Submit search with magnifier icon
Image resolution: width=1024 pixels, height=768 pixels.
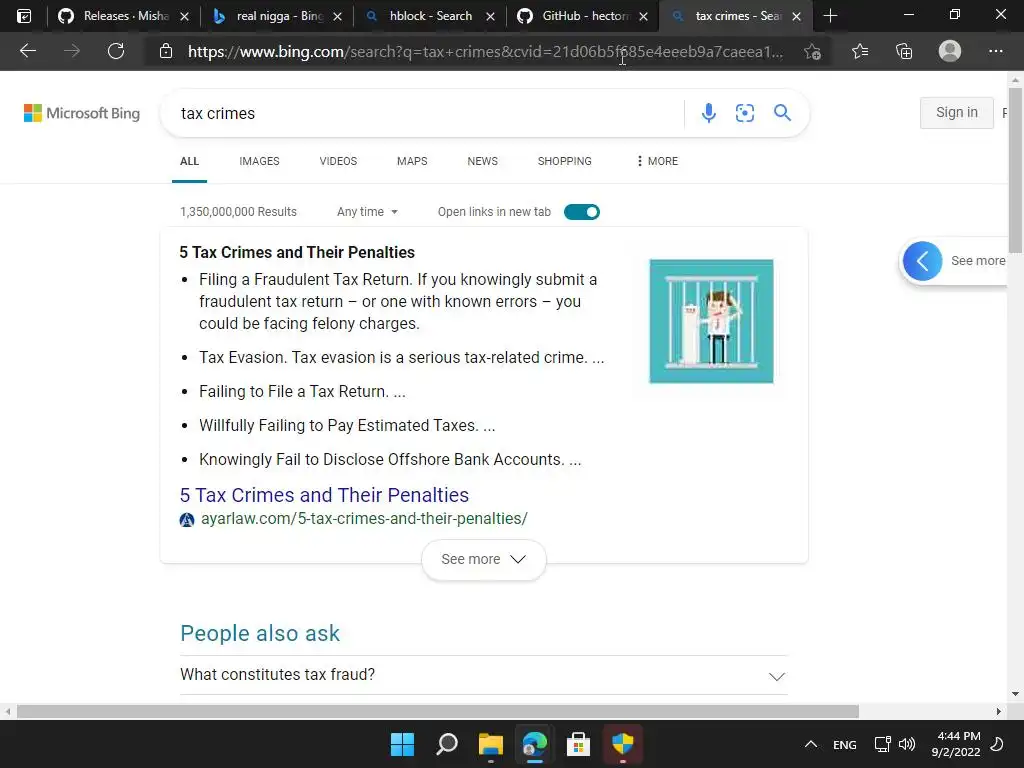coord(782,113)
